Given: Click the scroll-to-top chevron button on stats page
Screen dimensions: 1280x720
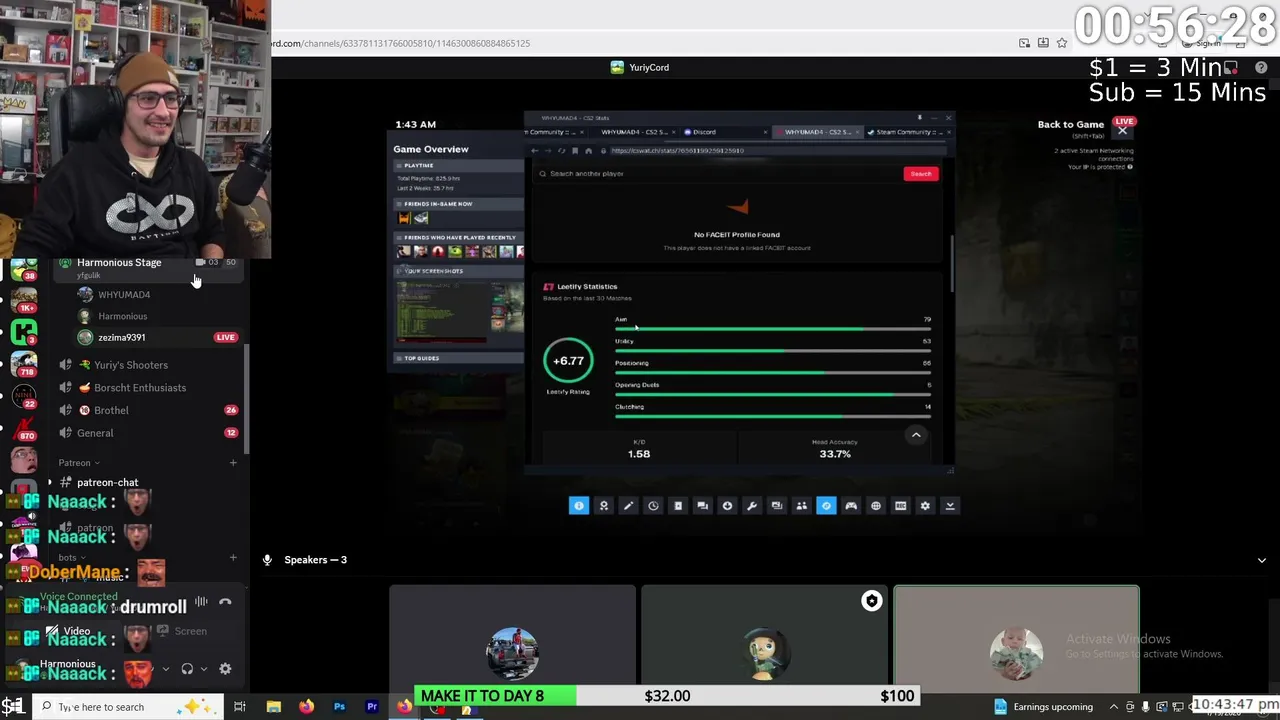Looking at the screenshot, I should tap(916, 435).
